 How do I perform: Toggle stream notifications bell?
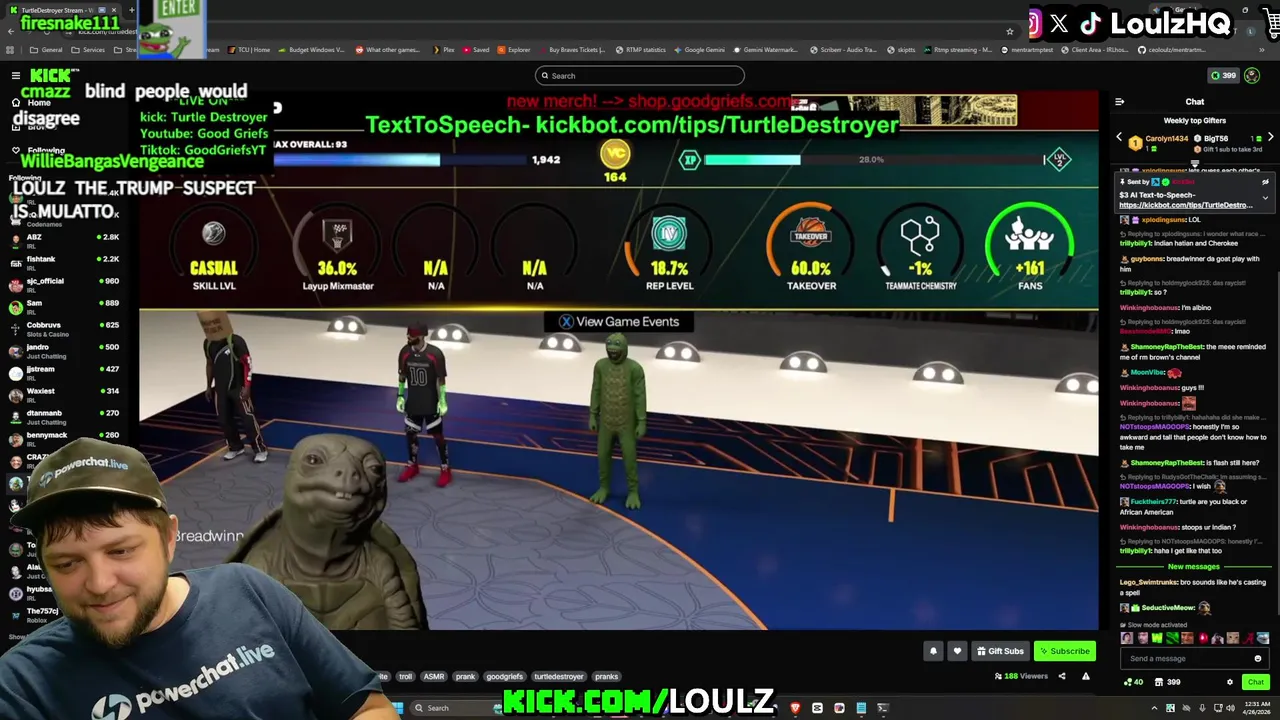[933, 651]
